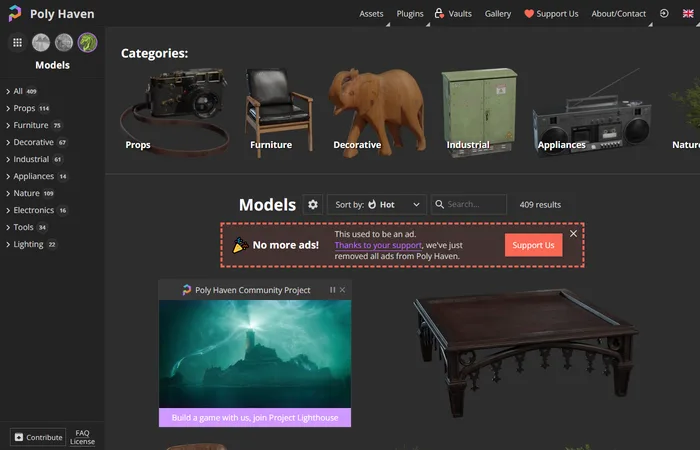Pause the Community Project slideshow

pos(332,290)
